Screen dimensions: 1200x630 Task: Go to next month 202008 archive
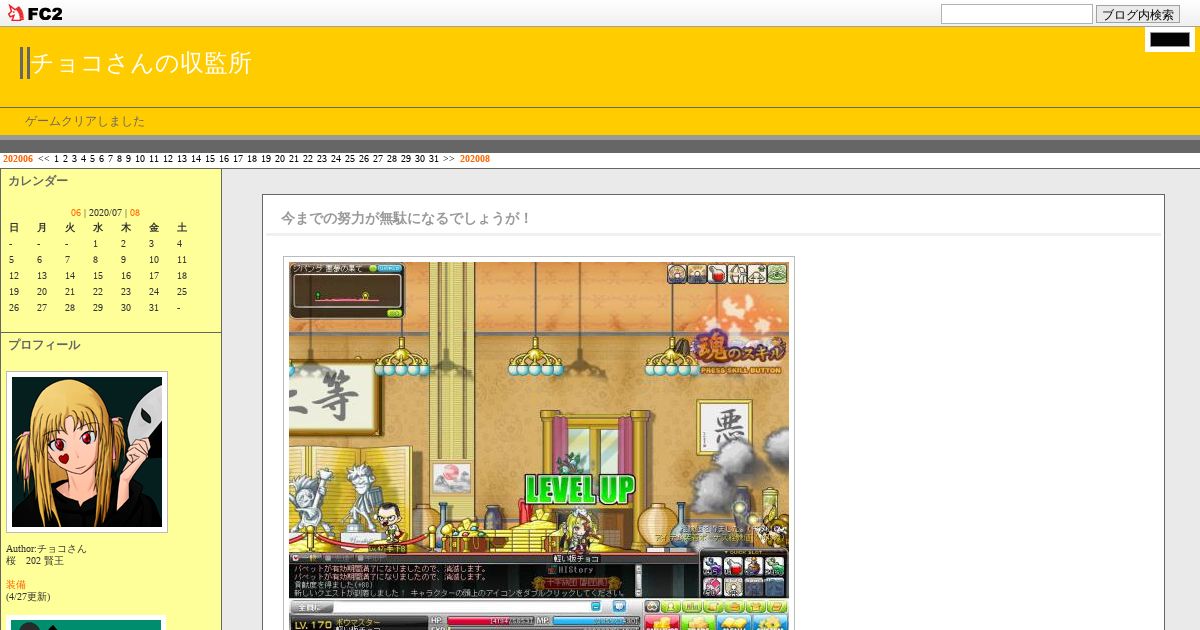pos(475,159)
